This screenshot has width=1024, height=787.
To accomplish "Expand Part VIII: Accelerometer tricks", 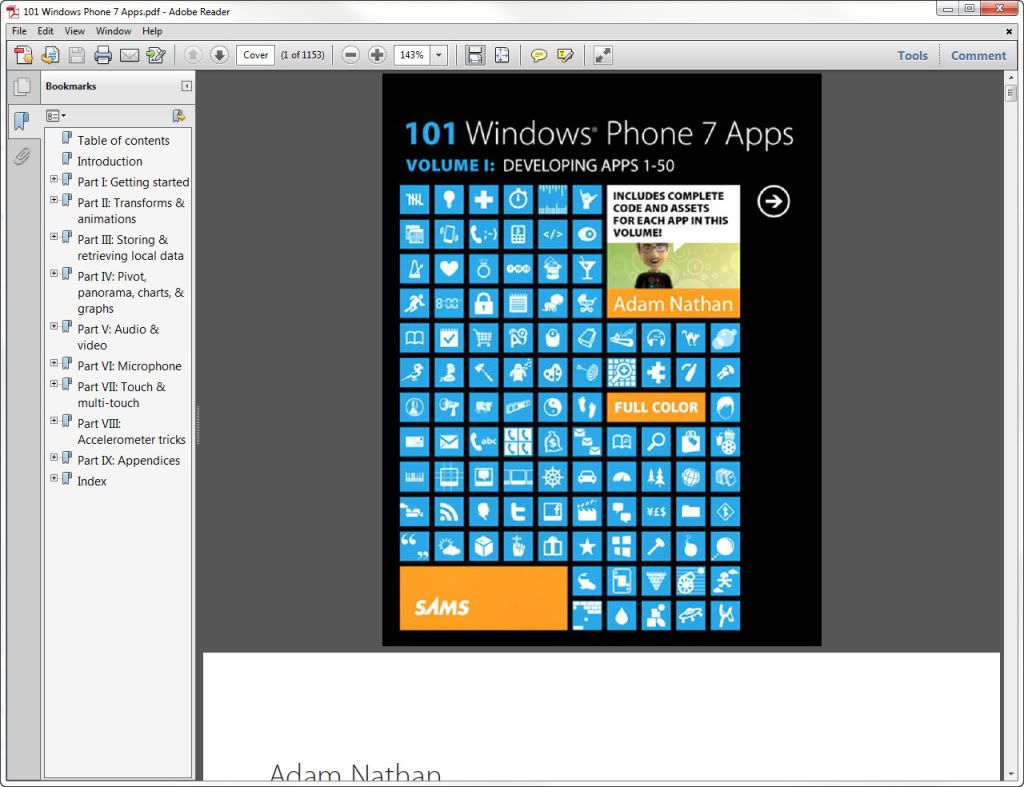I will click(54, 420).
